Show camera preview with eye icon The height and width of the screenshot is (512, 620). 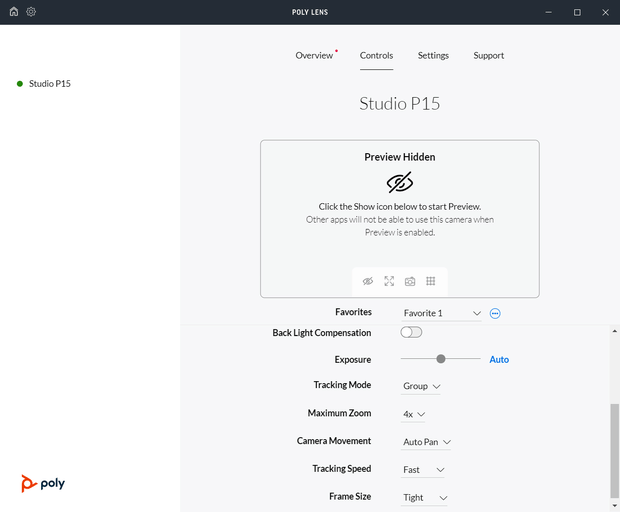(368, 281)
